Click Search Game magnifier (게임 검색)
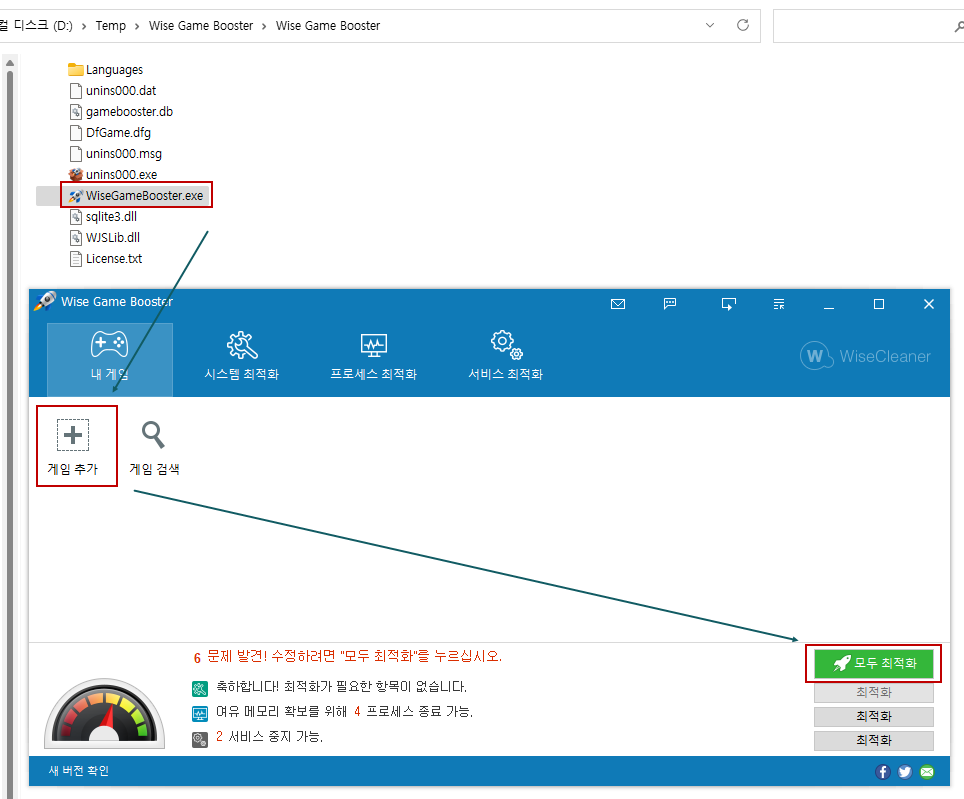 (154, 447)
